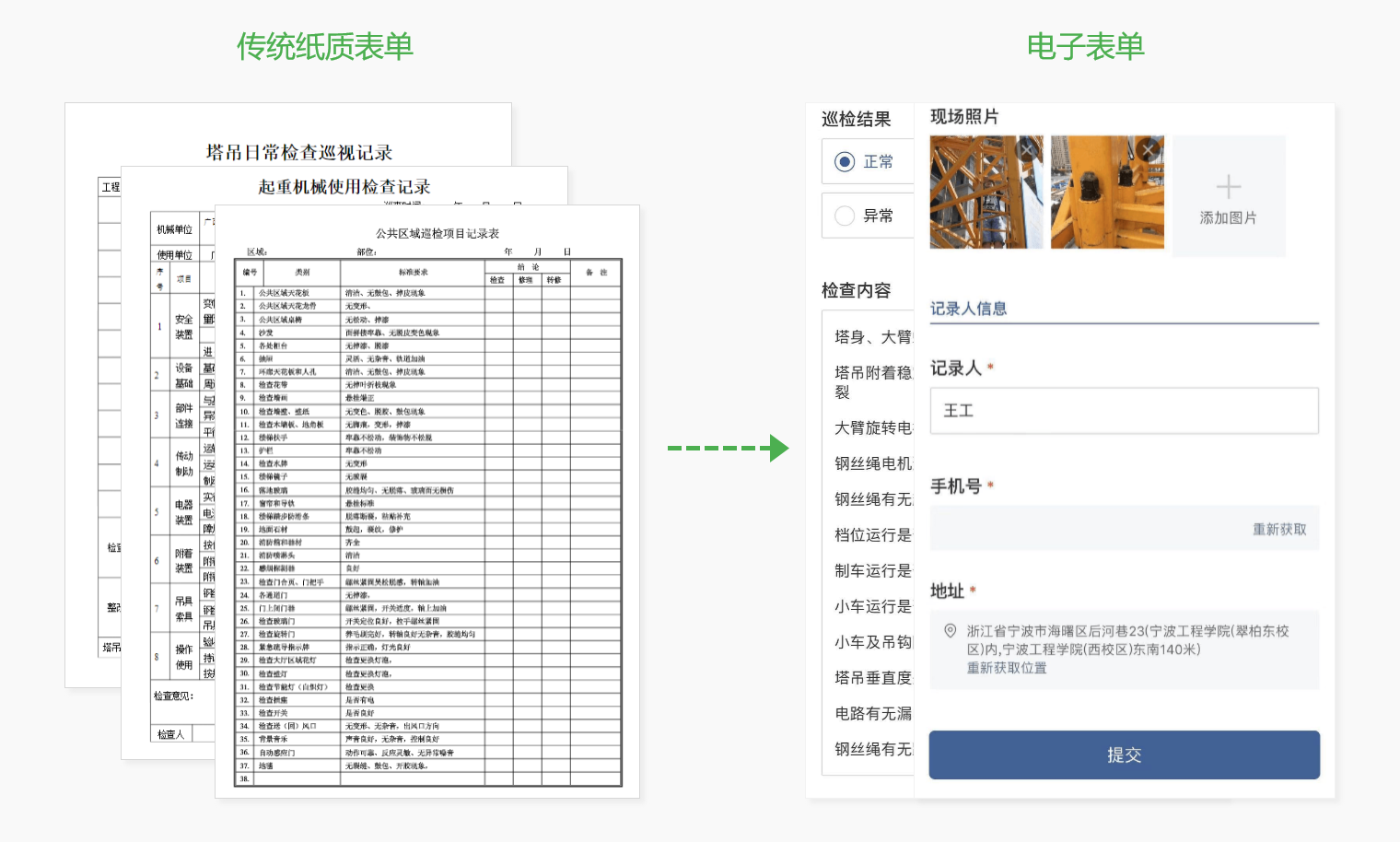
Task: Click the plus icon to add image
Action: (x=1228, y=187)
